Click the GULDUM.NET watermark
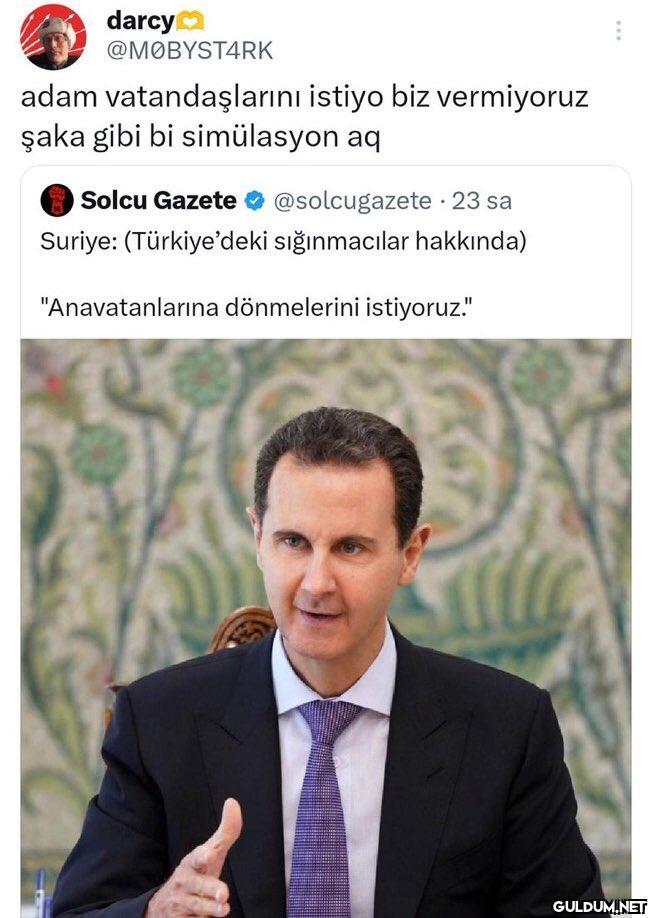This screenshot has width=651, height=918. (599, 906)
